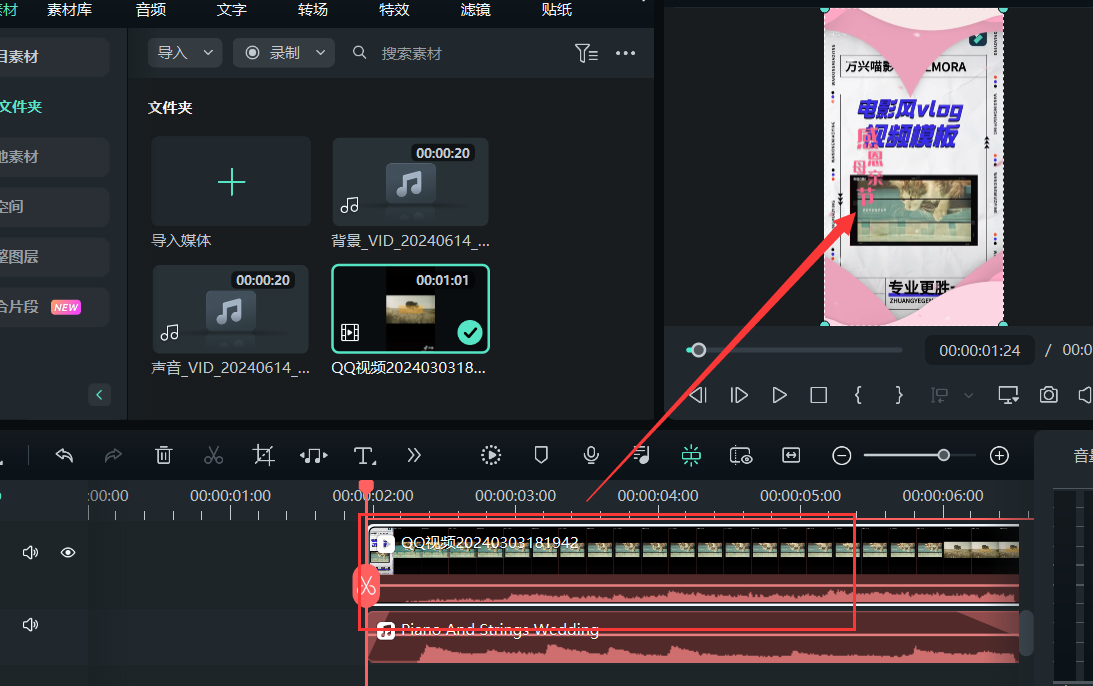The width and height of the screenshot is (1093, 686).
Task: Mute the audio track speaker icon
Action: click(30, 623)
